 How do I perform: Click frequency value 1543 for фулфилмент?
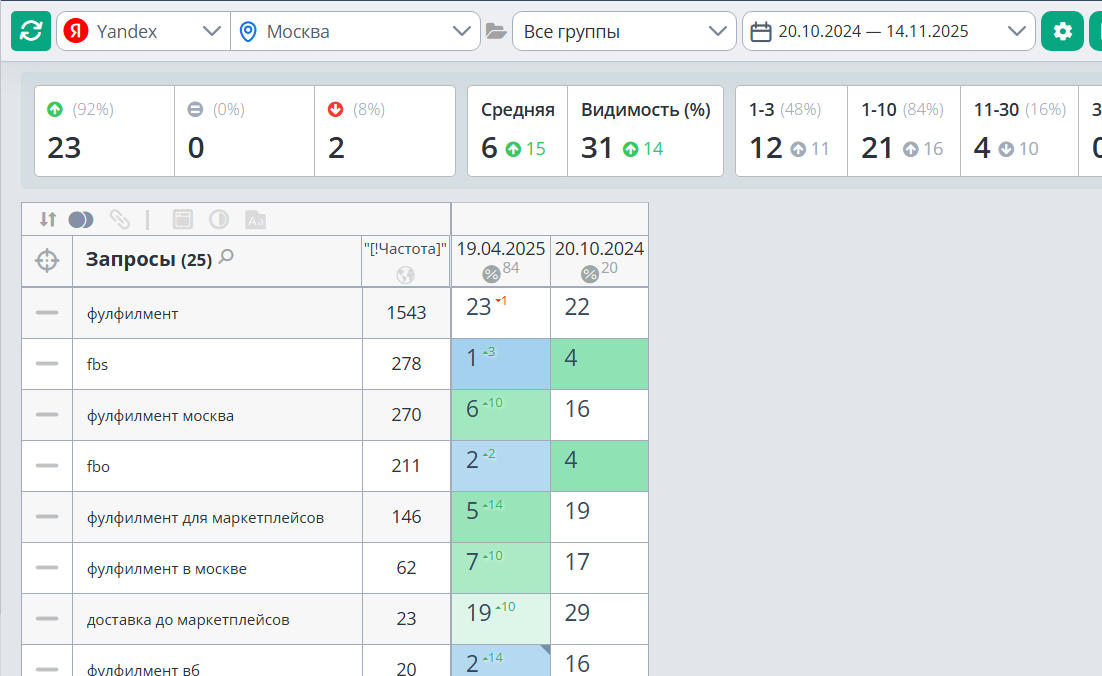pos(406,313)
